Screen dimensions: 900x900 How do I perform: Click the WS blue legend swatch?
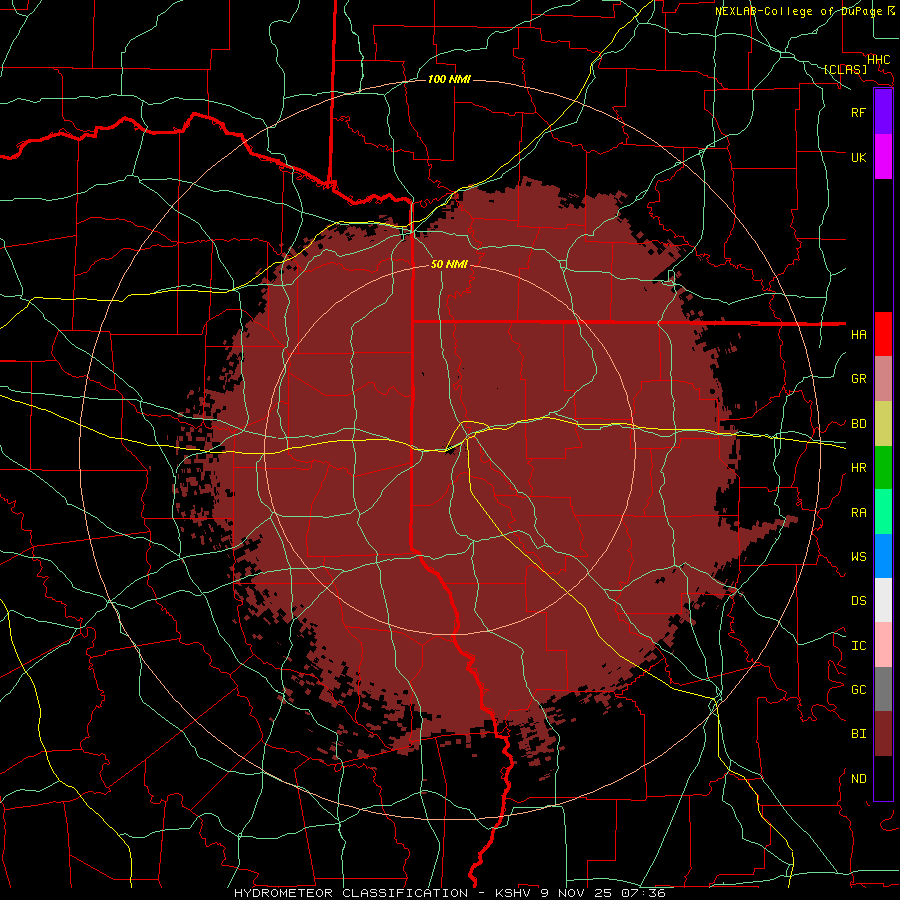click(x=883, y=556)
